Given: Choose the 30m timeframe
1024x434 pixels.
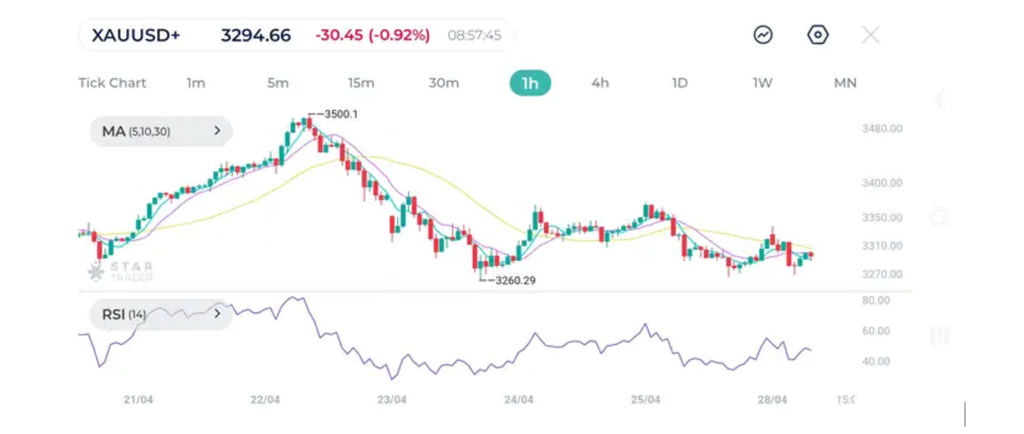Looking at the screenshot, I should click(444, 83).
